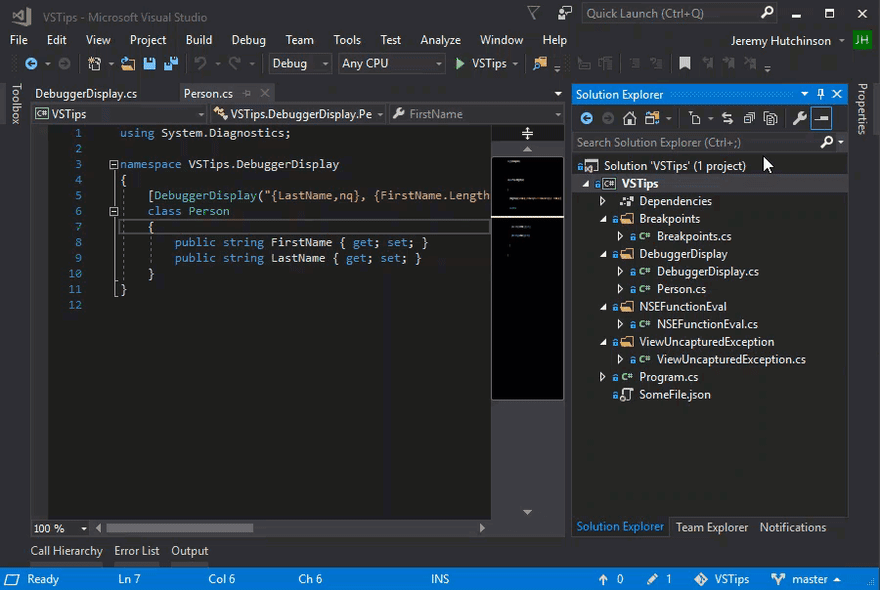Viewport: 880px width, 590px height.
Task: Click the bookmark icon in main toolbar
Action: tap(685, 64)
